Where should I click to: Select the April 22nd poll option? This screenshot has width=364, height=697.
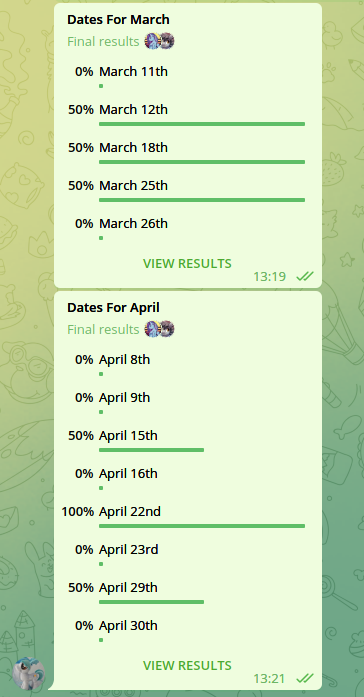tap(187, 517)
